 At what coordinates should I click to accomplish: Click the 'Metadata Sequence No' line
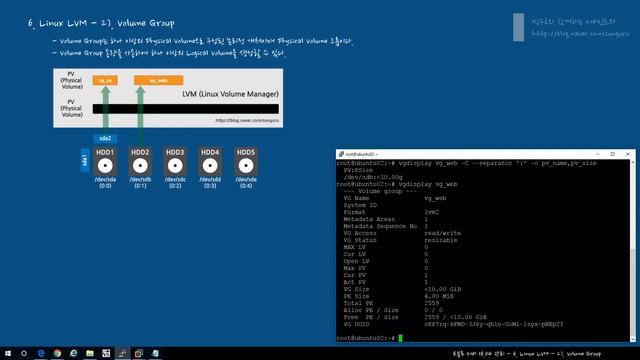point(386,226)
